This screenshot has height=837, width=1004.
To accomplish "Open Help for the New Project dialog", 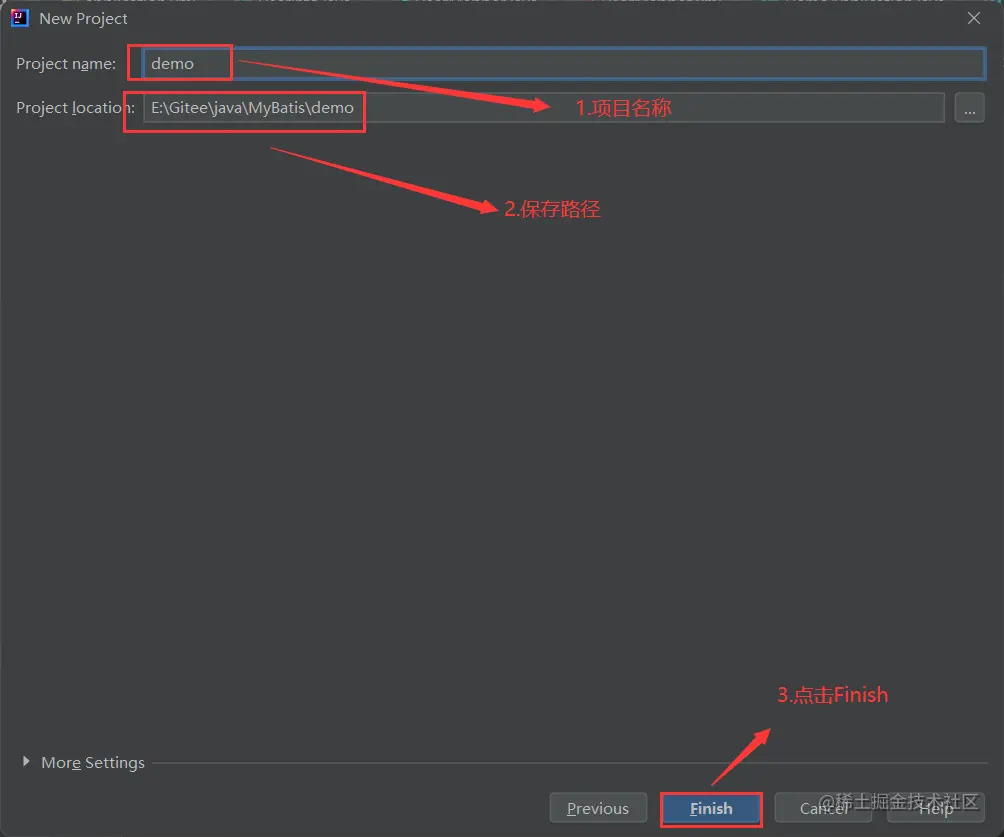I will (x=935, y=808).
